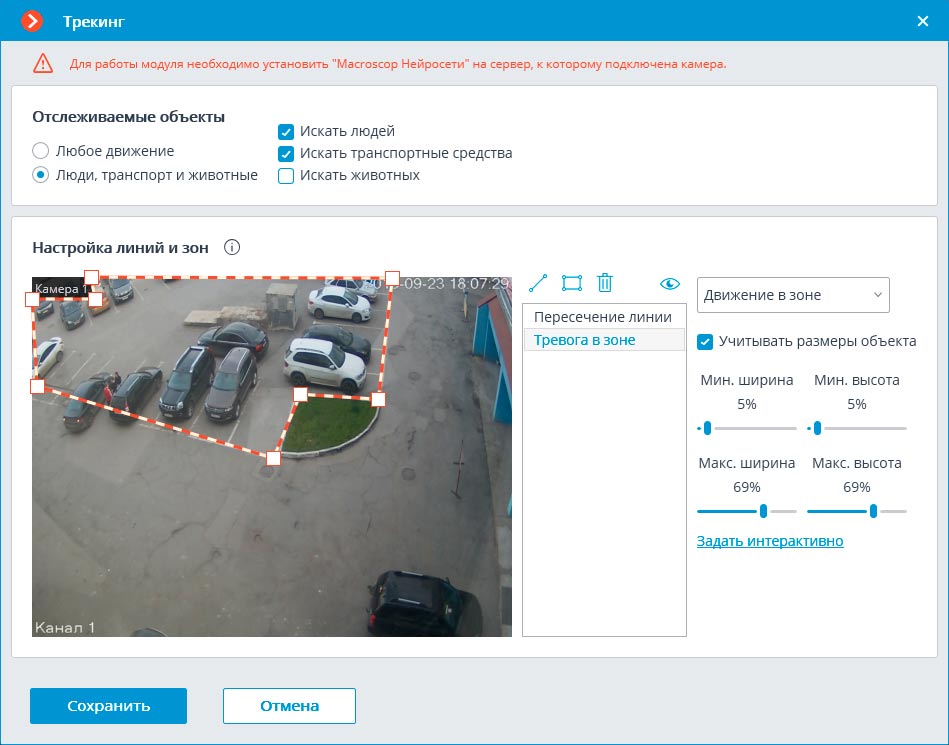This screenshot has height=745, width=949.
Task: Open the Движение в зоне dropdown
Action: pos(792,295)
